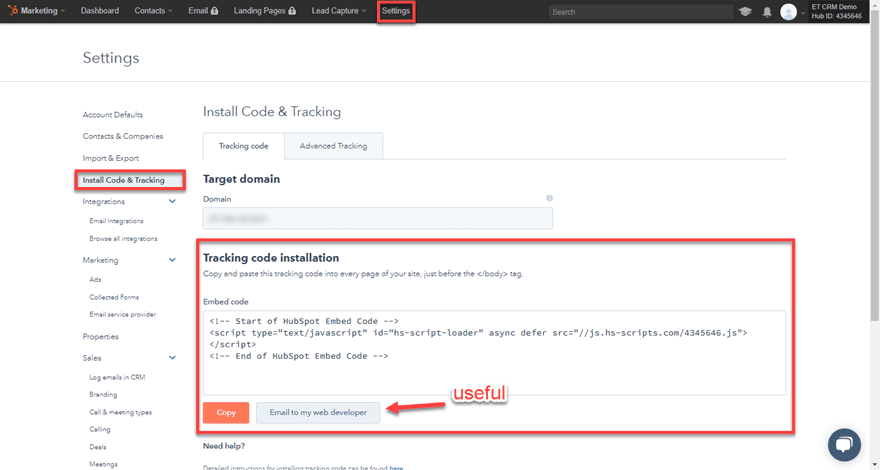Click the user avatar icon
Viewport: 880px width, 470px height.
[x=788, y=12]
